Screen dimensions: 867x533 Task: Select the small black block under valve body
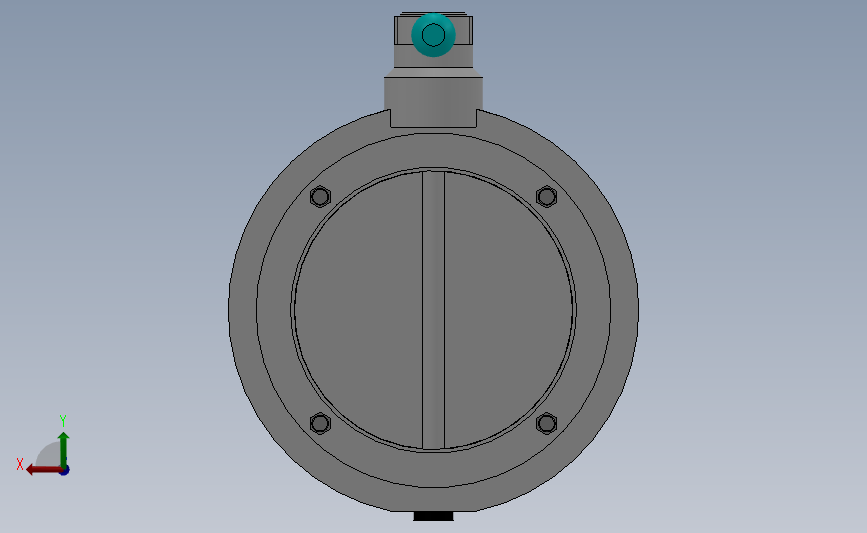pos(434,516)
